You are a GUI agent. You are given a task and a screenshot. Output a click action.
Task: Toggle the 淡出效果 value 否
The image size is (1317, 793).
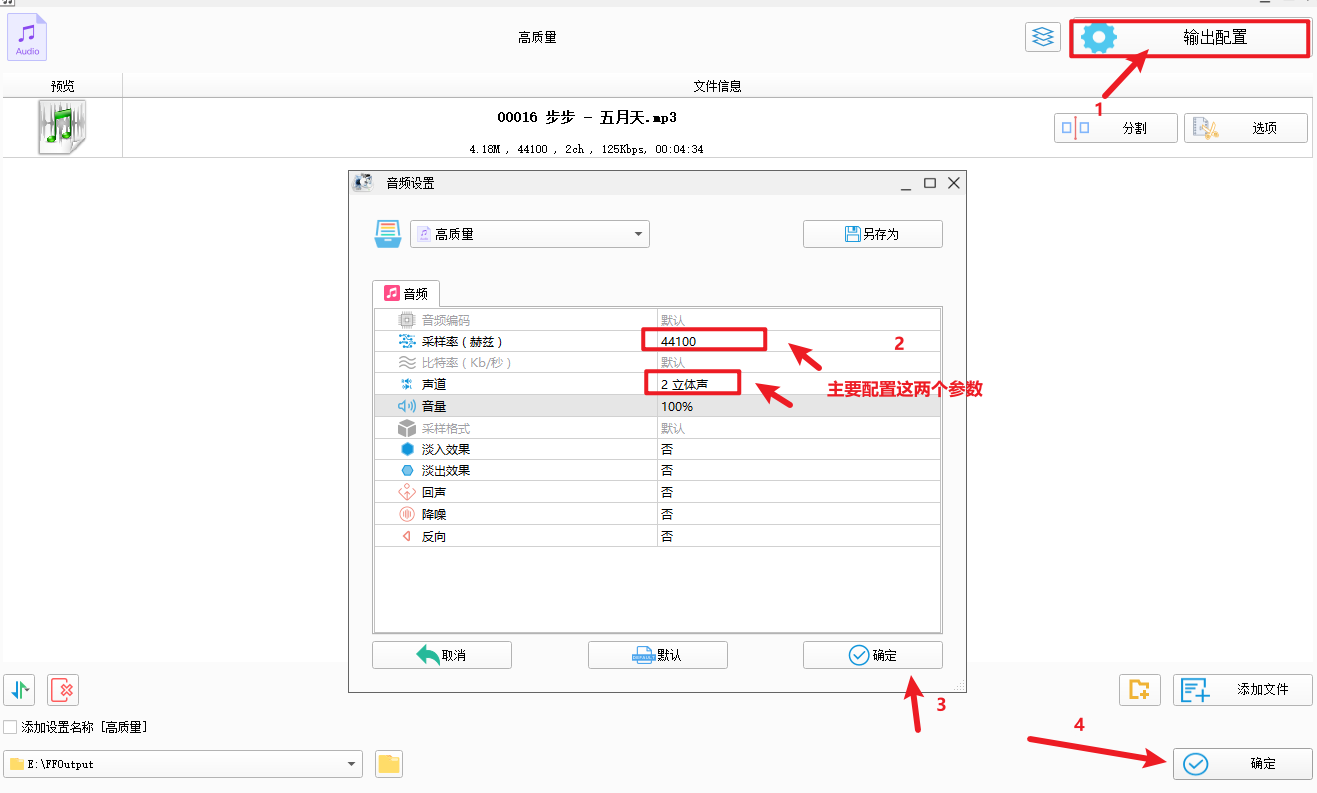click(667, 470)
